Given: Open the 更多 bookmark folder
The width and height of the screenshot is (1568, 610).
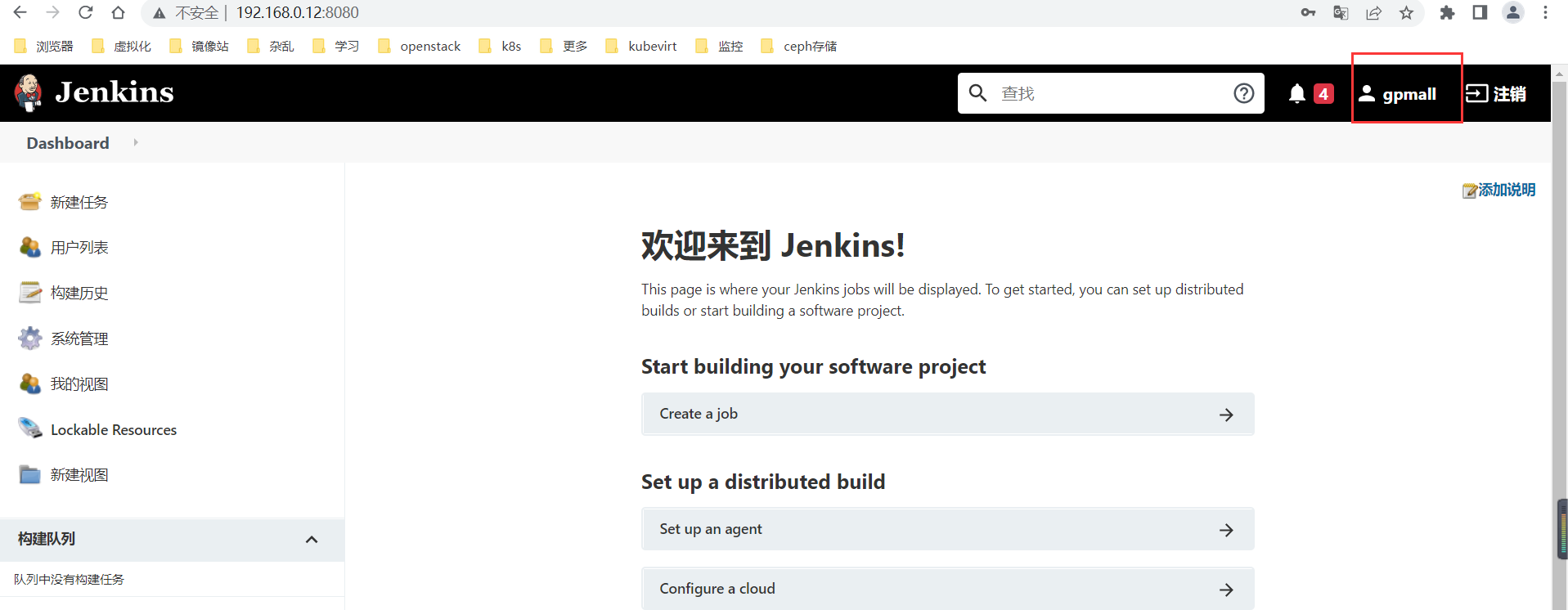Looking at the screenshot, I should click(564, 46).
